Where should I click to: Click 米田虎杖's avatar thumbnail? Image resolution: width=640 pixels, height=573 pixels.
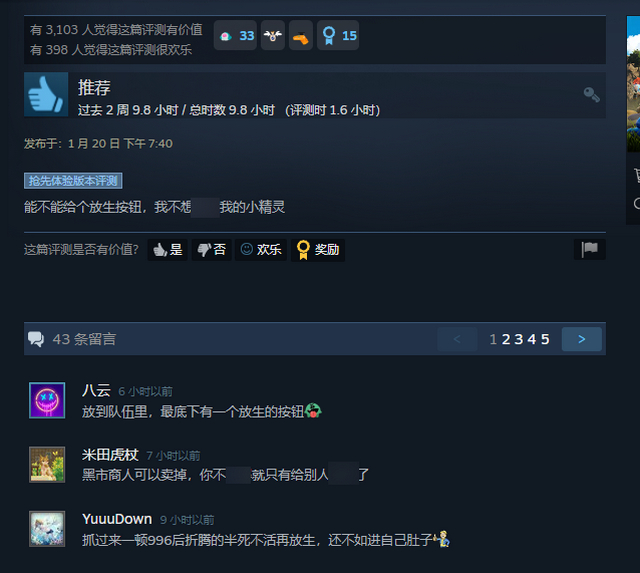[47, 464]
